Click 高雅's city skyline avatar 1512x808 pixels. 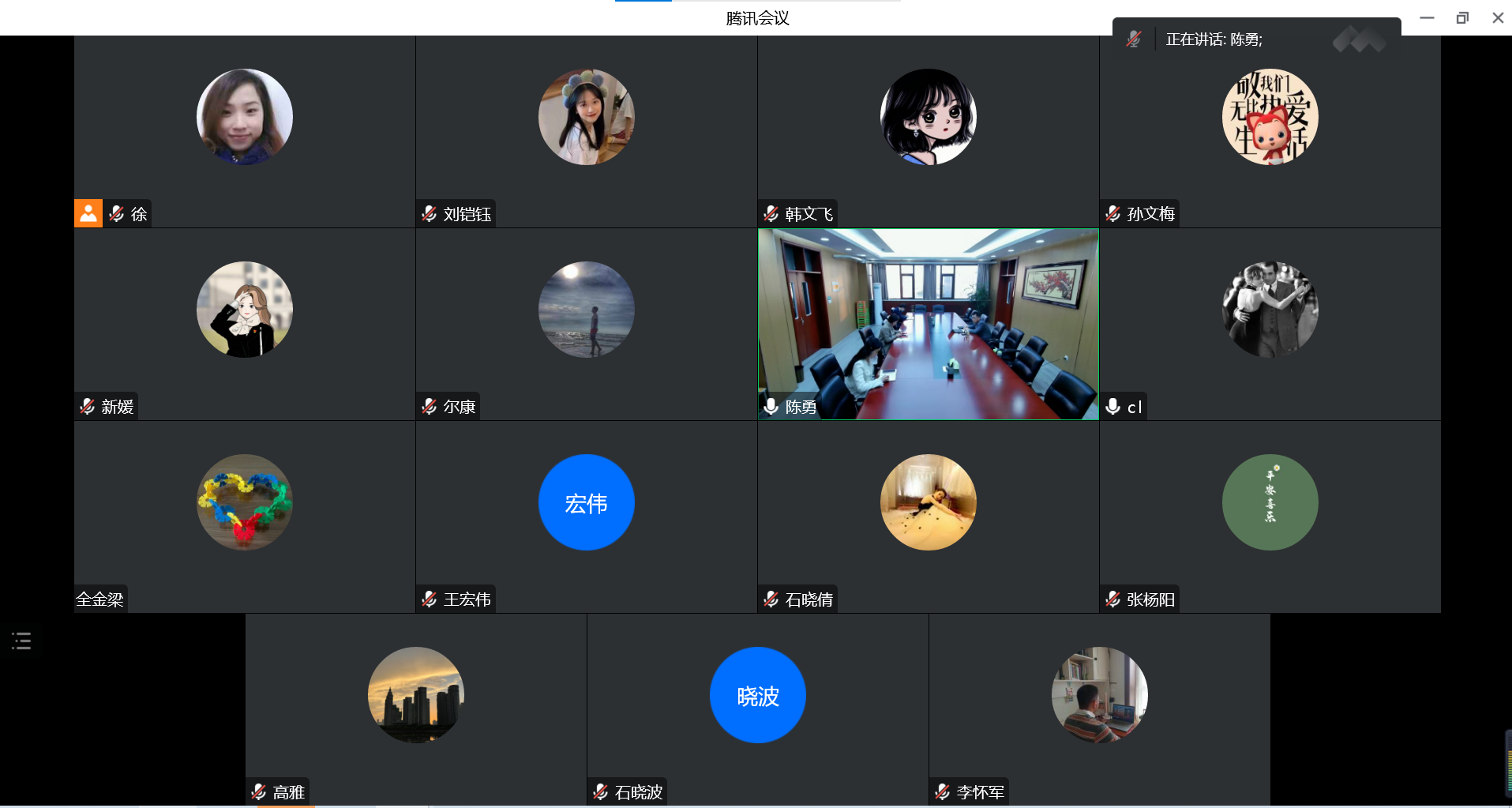coord(415,695)
